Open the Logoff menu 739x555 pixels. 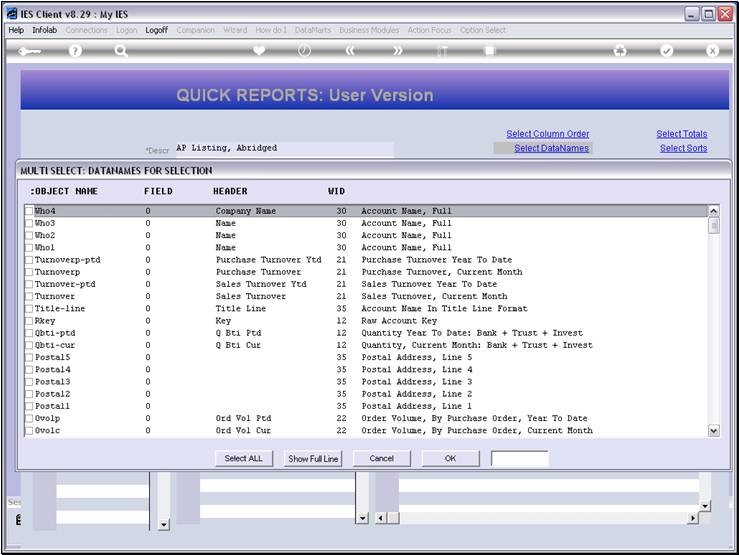pos(156,30)
